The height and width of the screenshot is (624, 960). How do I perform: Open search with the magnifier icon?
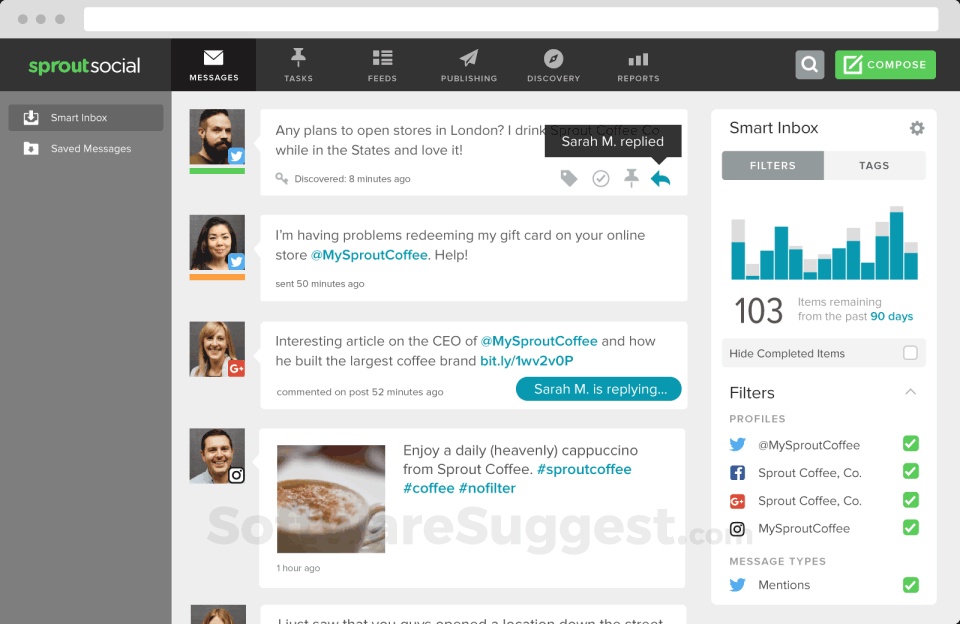809,64
